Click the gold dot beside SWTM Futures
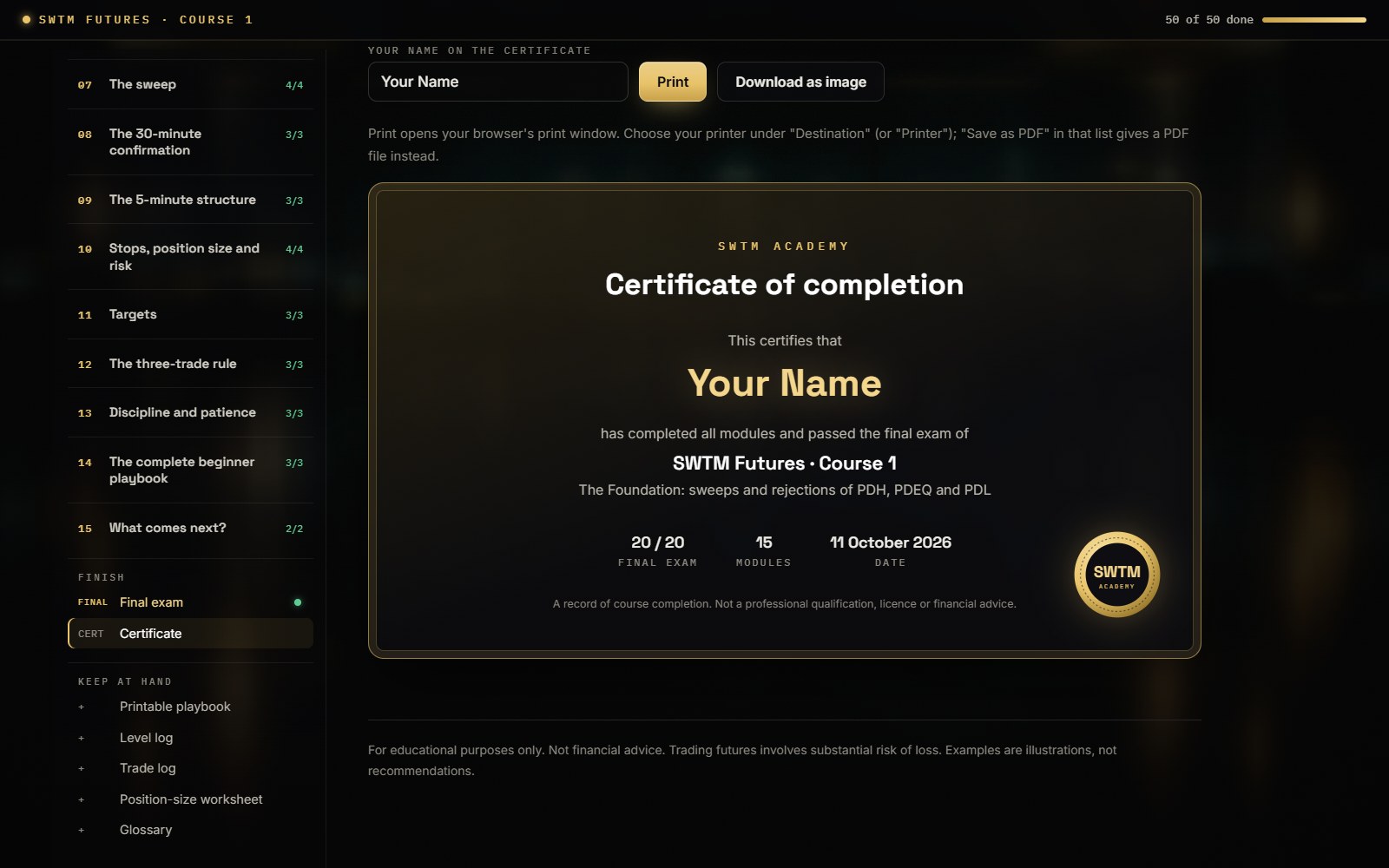This screenshot has height=868, width=1389. (26, 19)
